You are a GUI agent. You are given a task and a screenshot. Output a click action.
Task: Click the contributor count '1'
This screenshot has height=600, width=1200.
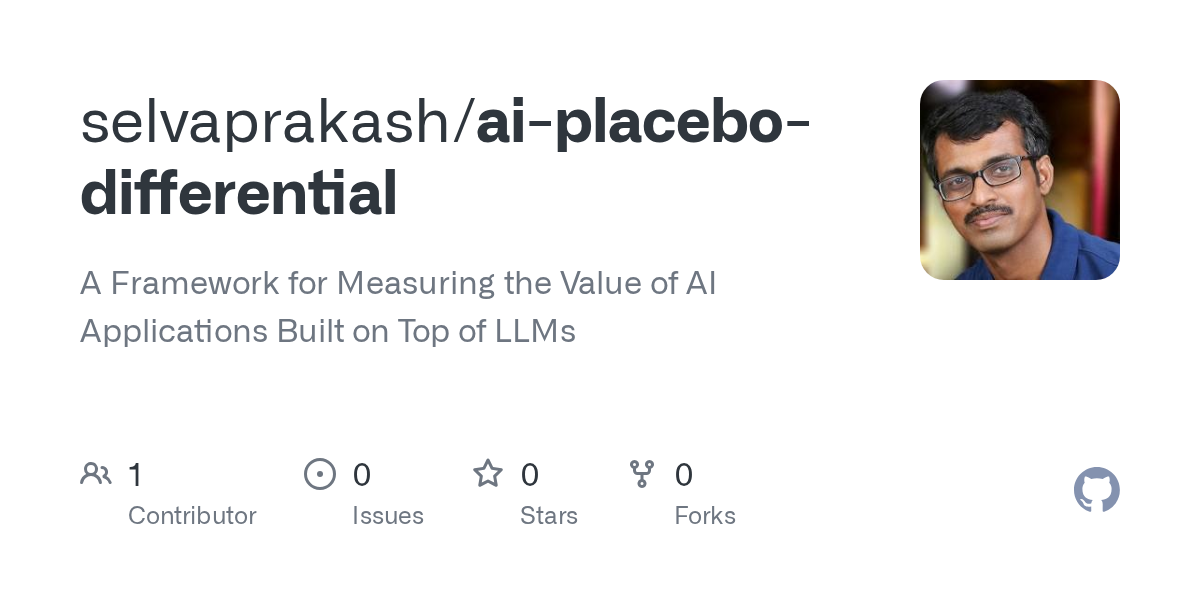(x=135, y=475)
